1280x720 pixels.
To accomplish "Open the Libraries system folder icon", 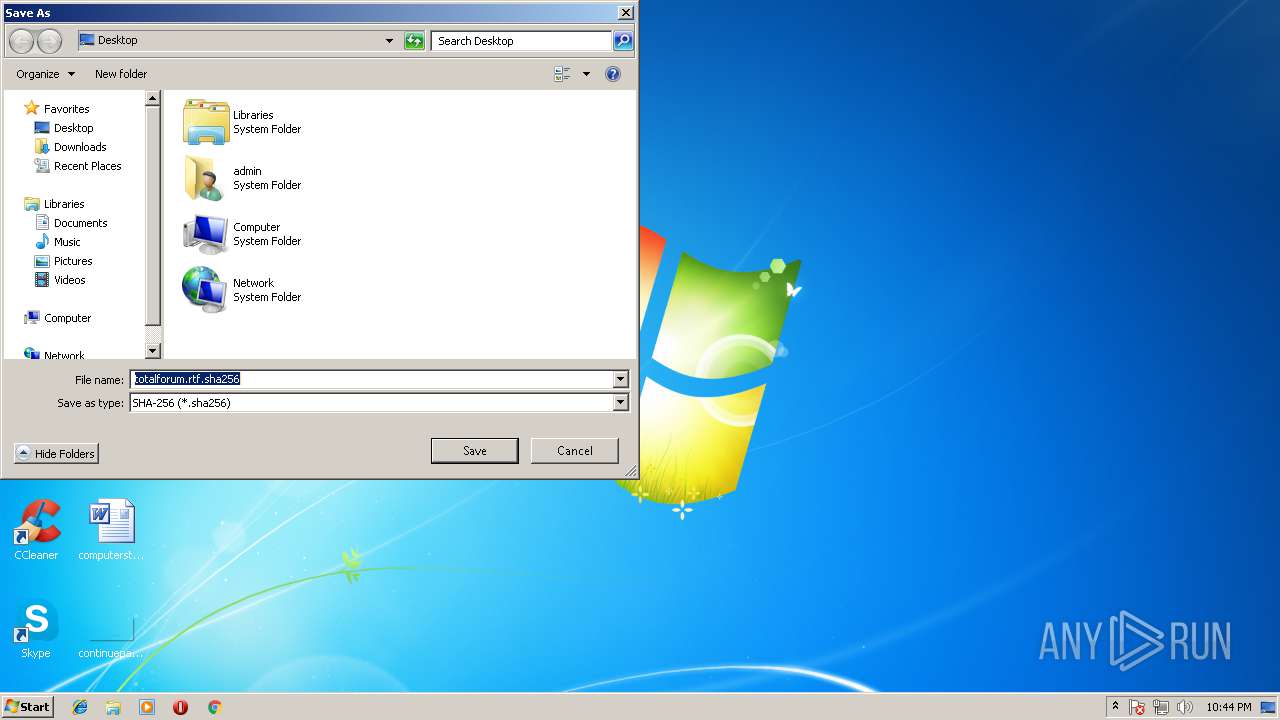I will 206,122.
